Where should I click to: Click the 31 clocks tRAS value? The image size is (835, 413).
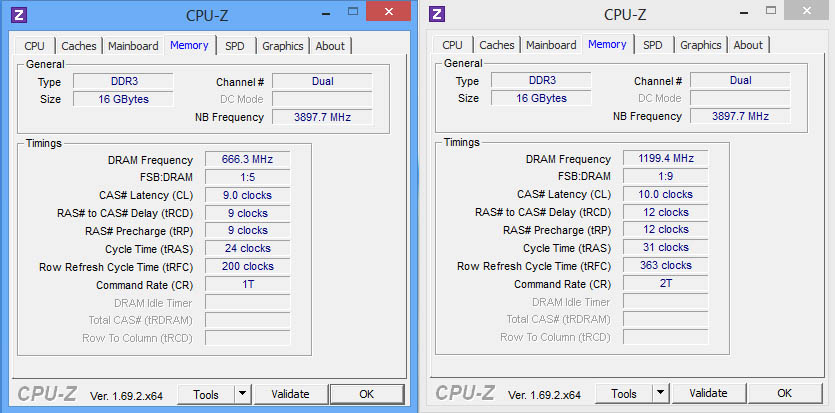coord(666,247)
